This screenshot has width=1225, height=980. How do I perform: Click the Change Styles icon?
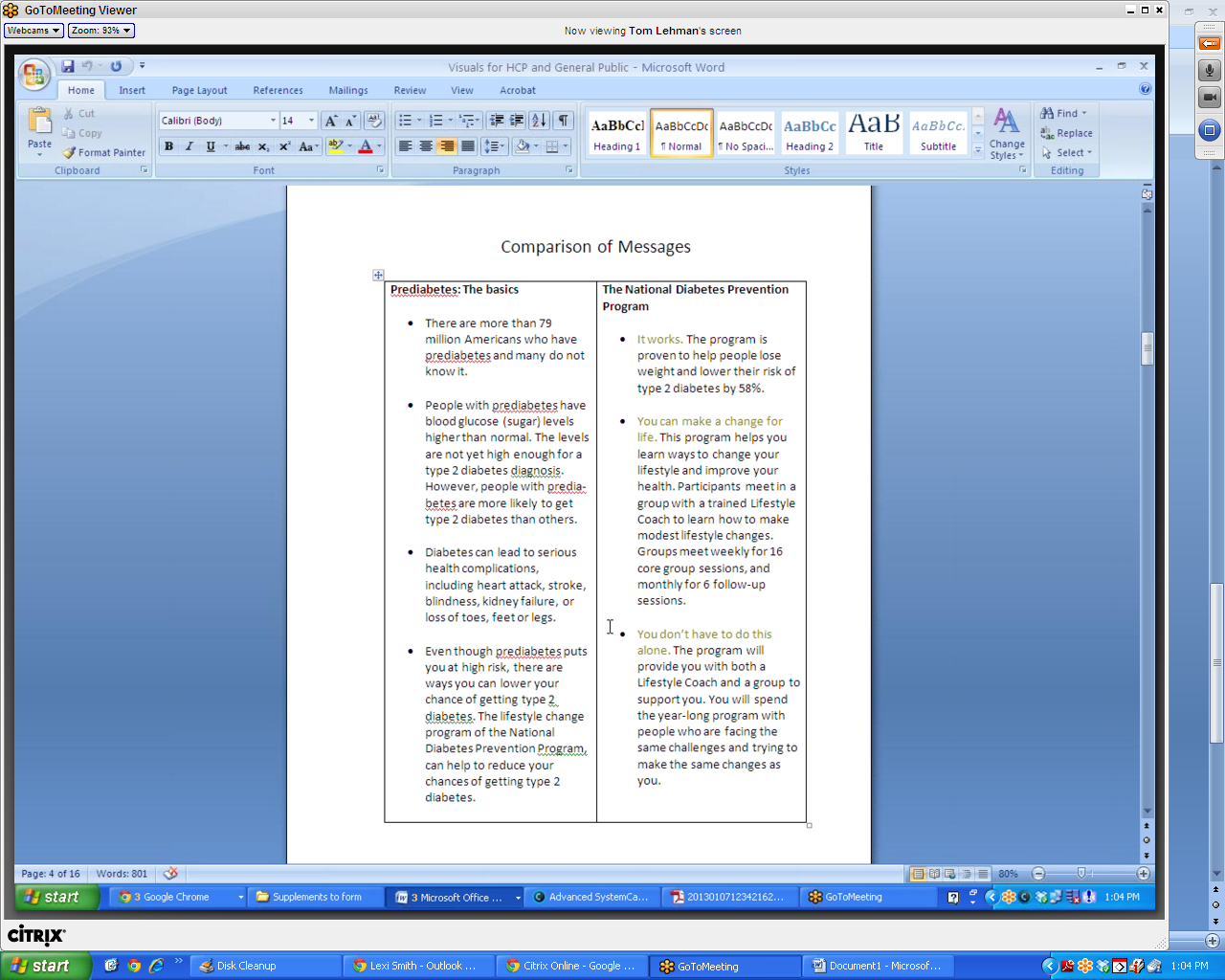[1006, 134]
